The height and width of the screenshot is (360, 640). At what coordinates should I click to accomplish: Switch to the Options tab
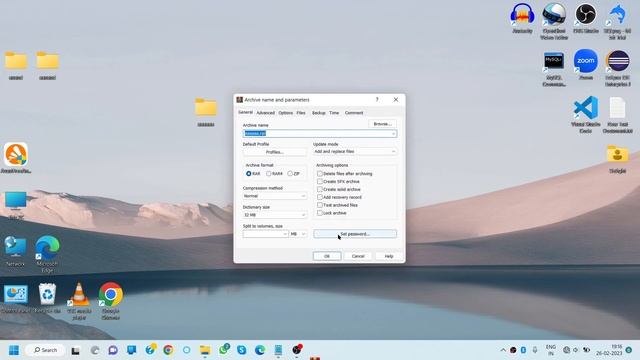[286, 113]
